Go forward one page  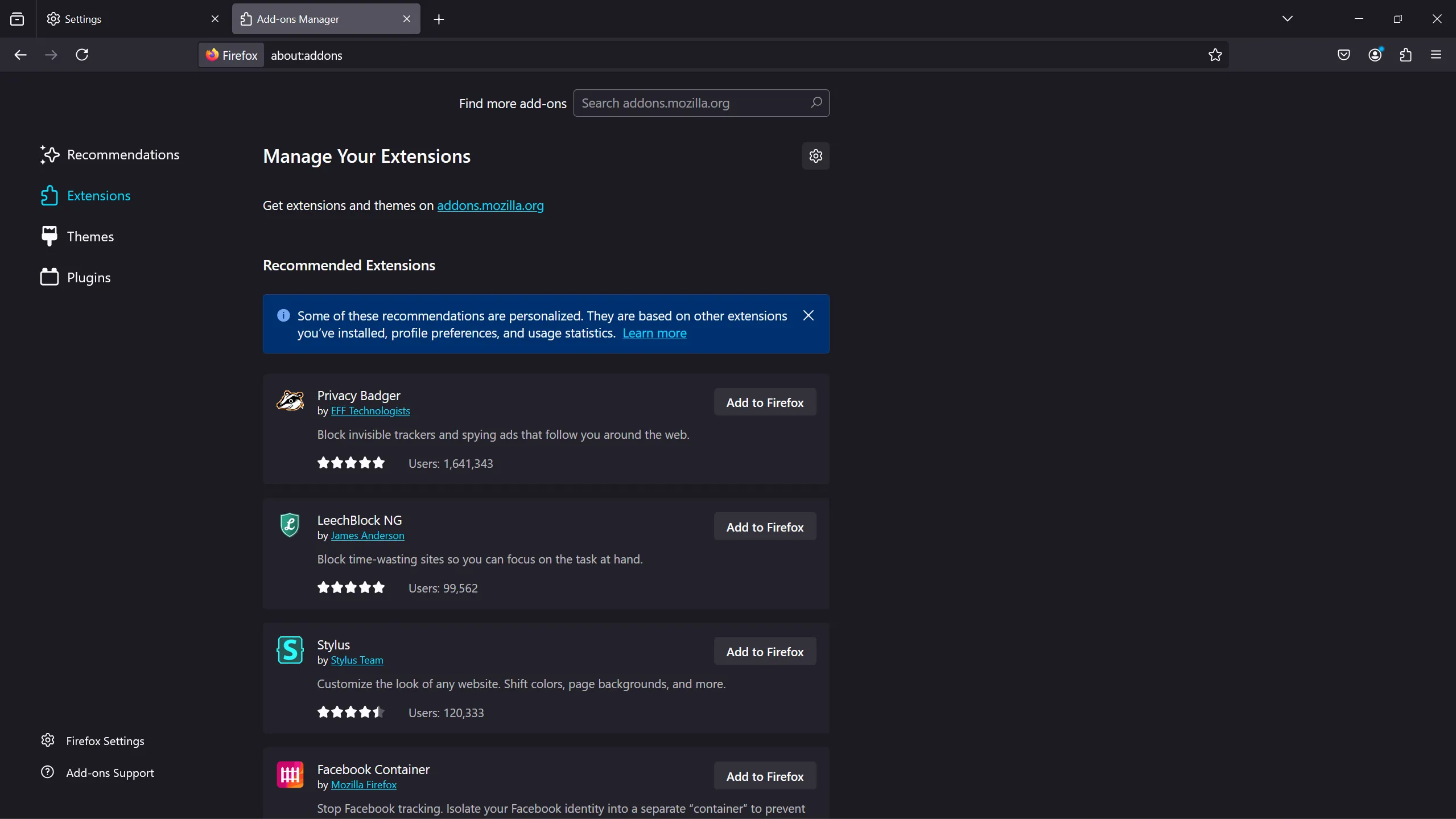[51, 55]
